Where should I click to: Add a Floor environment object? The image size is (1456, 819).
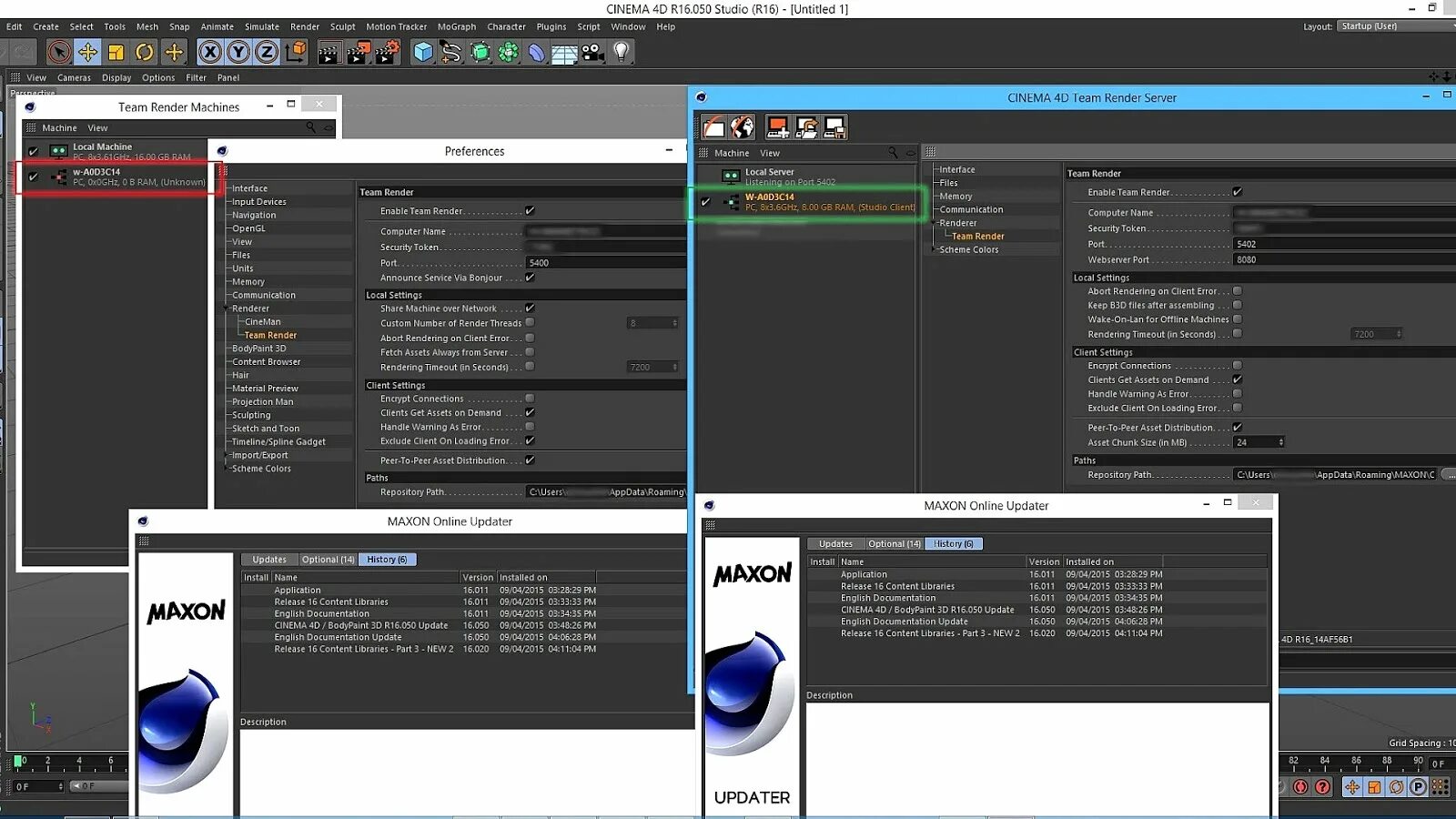tap(564, 52)
